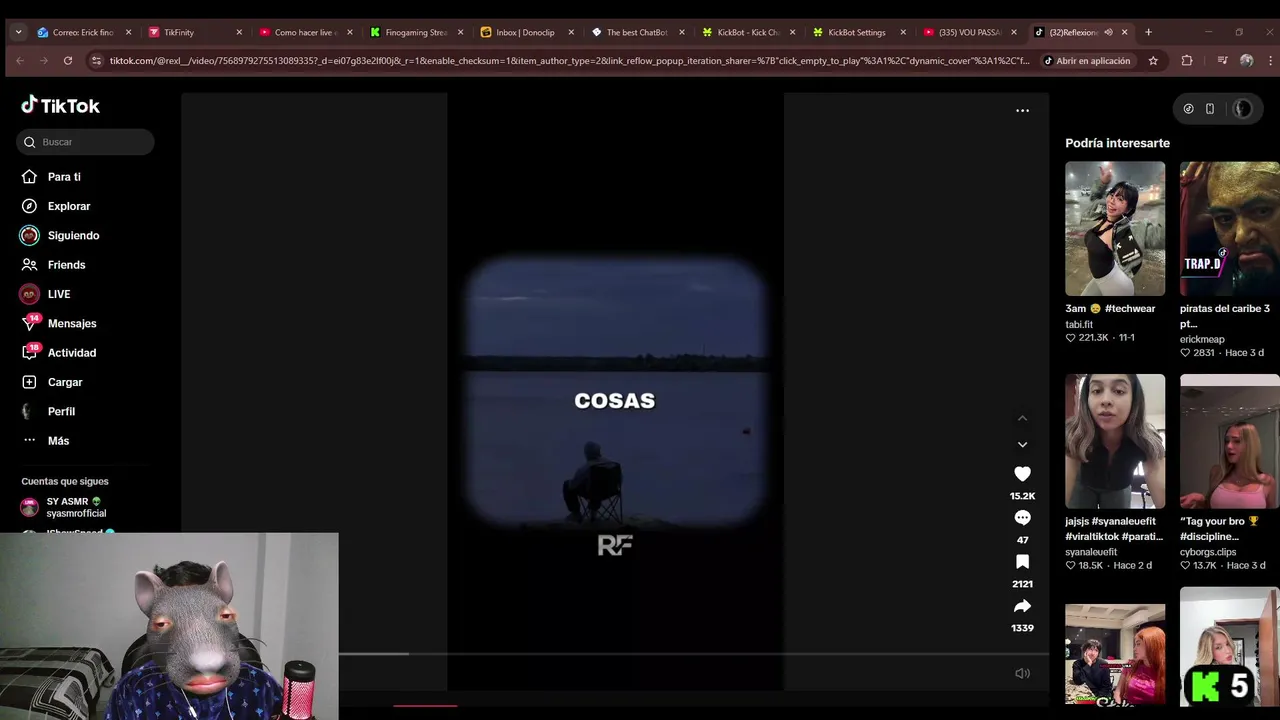Reload the page
Viewport: 1280px width, 720px height.
[x=68, y=61]
